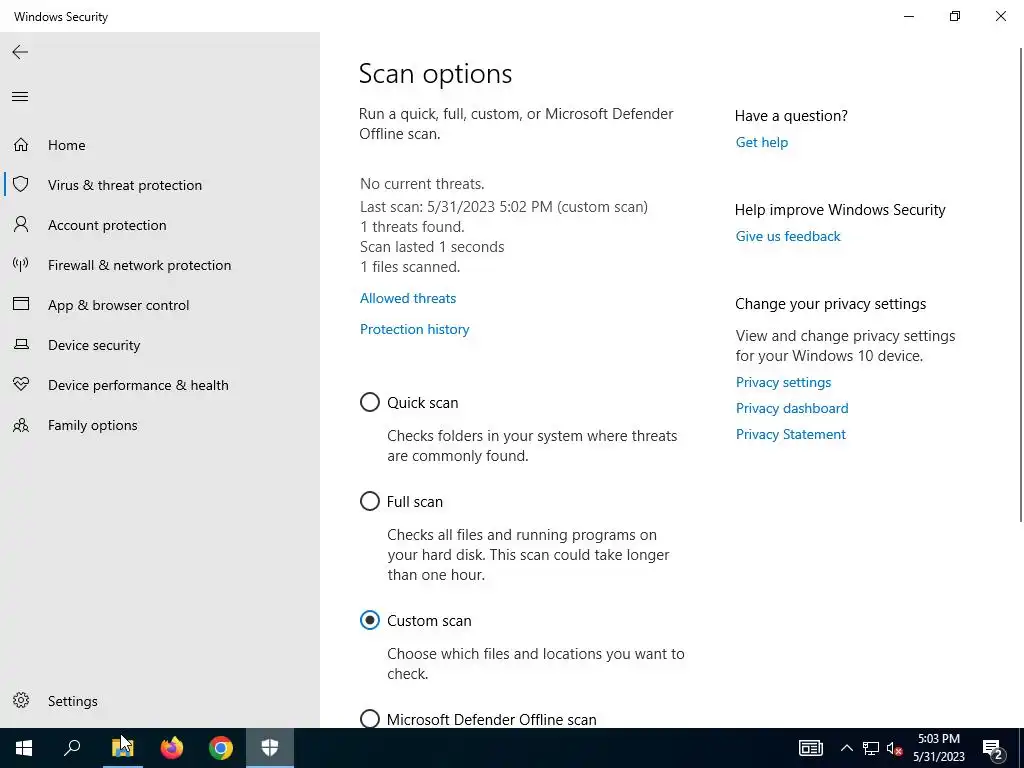Screen dimensions: 1024x768
Task: Go to Firewall & network protection
Action: [139, 265]
